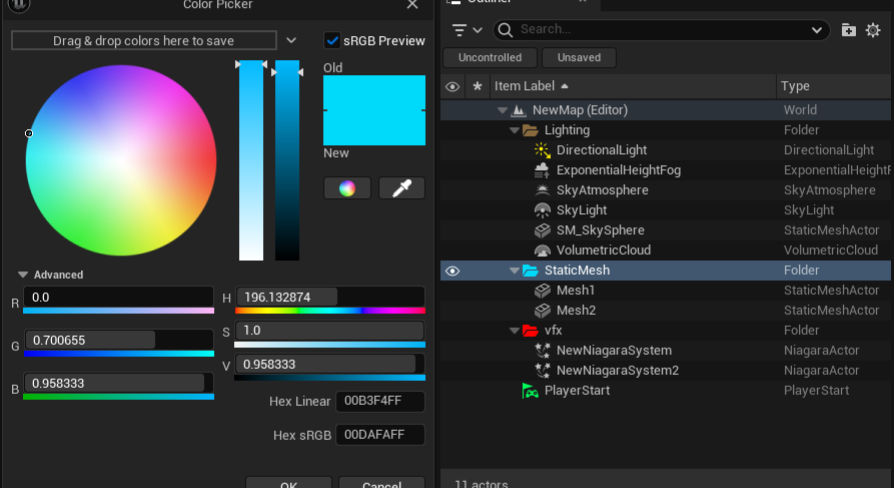
Task: Toggle the sRGB Preview checkbox
Action: [332, 40]
